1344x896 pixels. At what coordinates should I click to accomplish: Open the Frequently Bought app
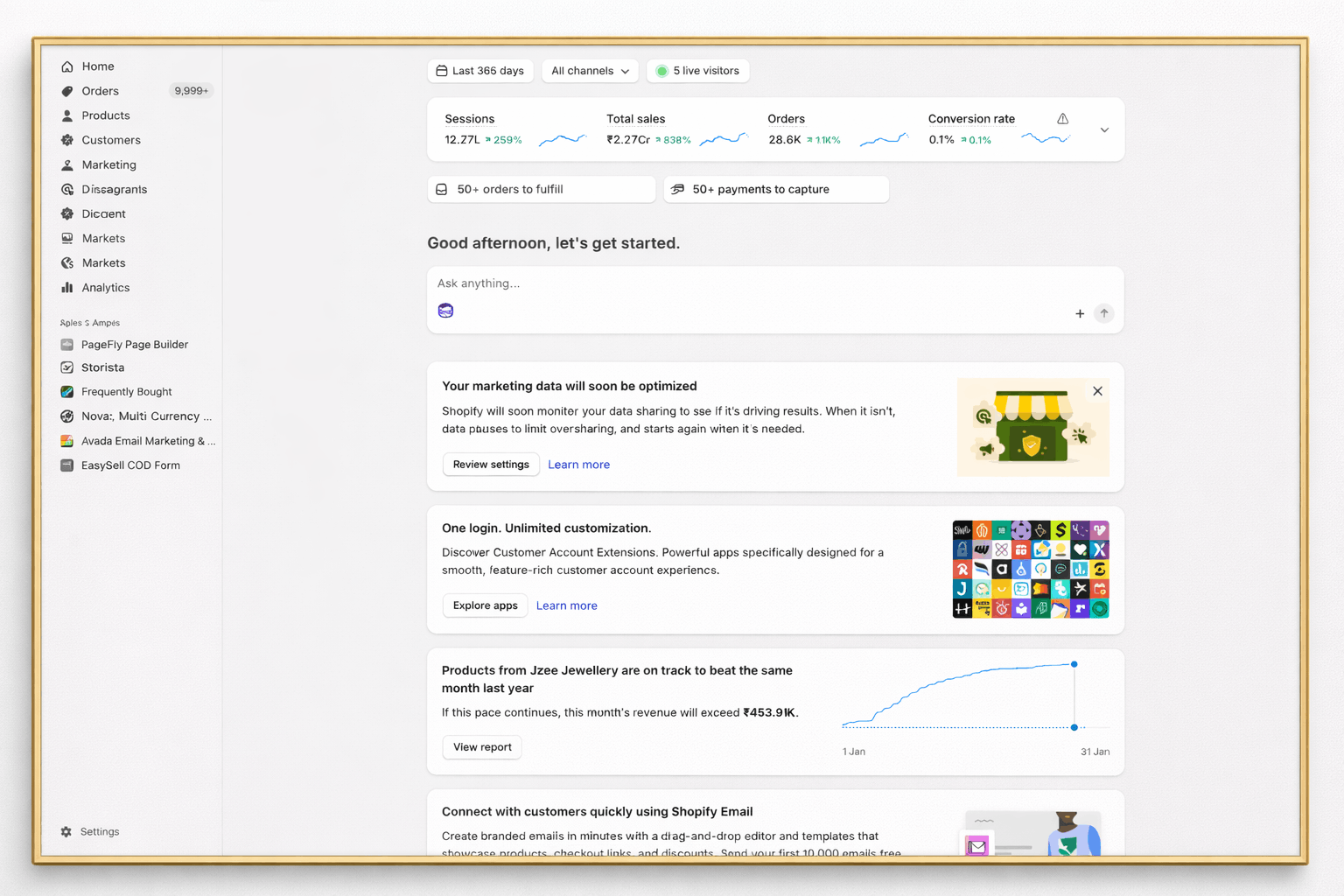[x=126, y=392]
